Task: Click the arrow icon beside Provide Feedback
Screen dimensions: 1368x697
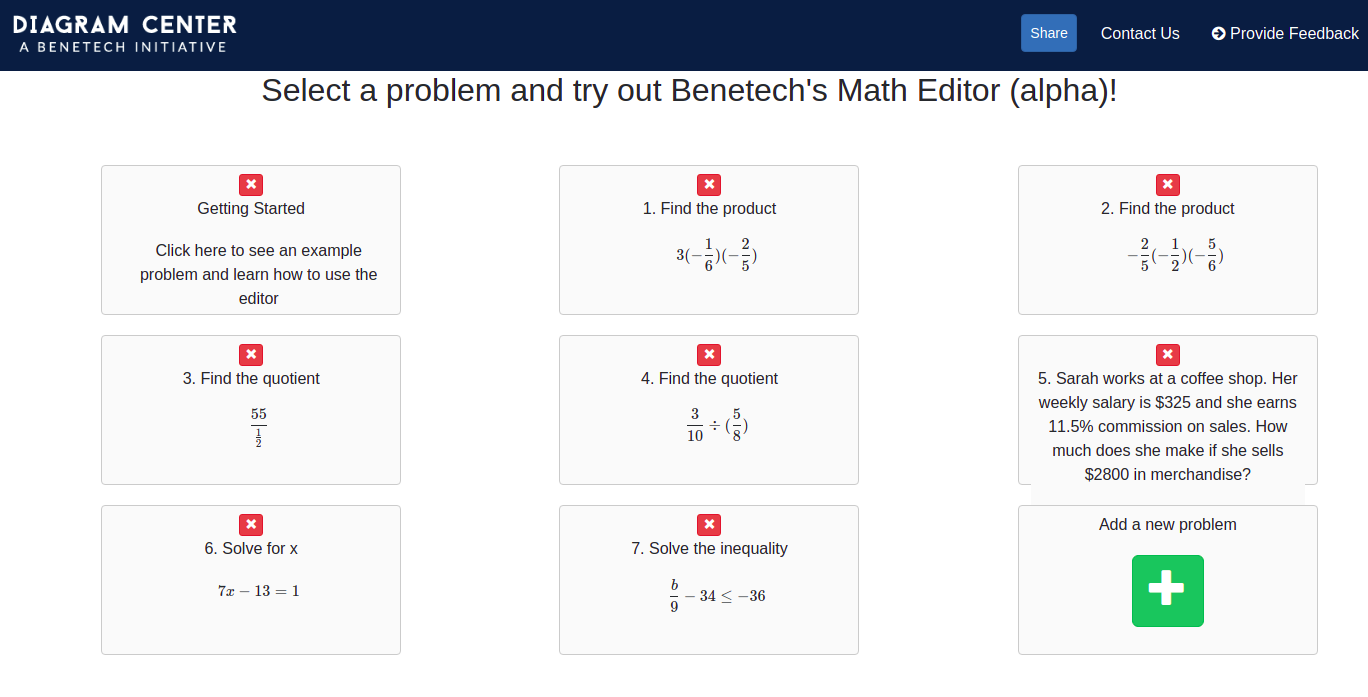Action: 1218,33
